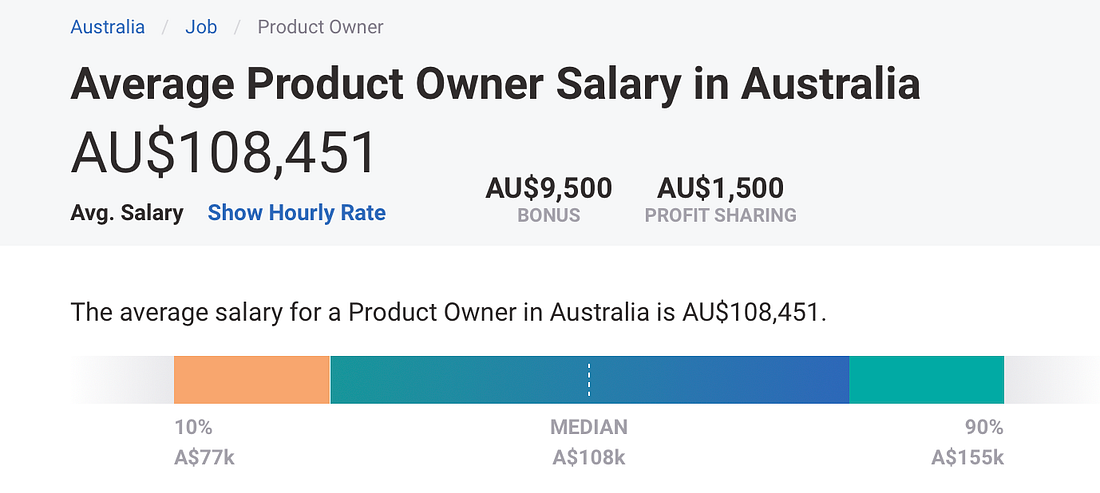Viewport: 1100px width, 493px height.
Task: Click the large AU$108,451 average salary amount
Action: coord(223,154)
